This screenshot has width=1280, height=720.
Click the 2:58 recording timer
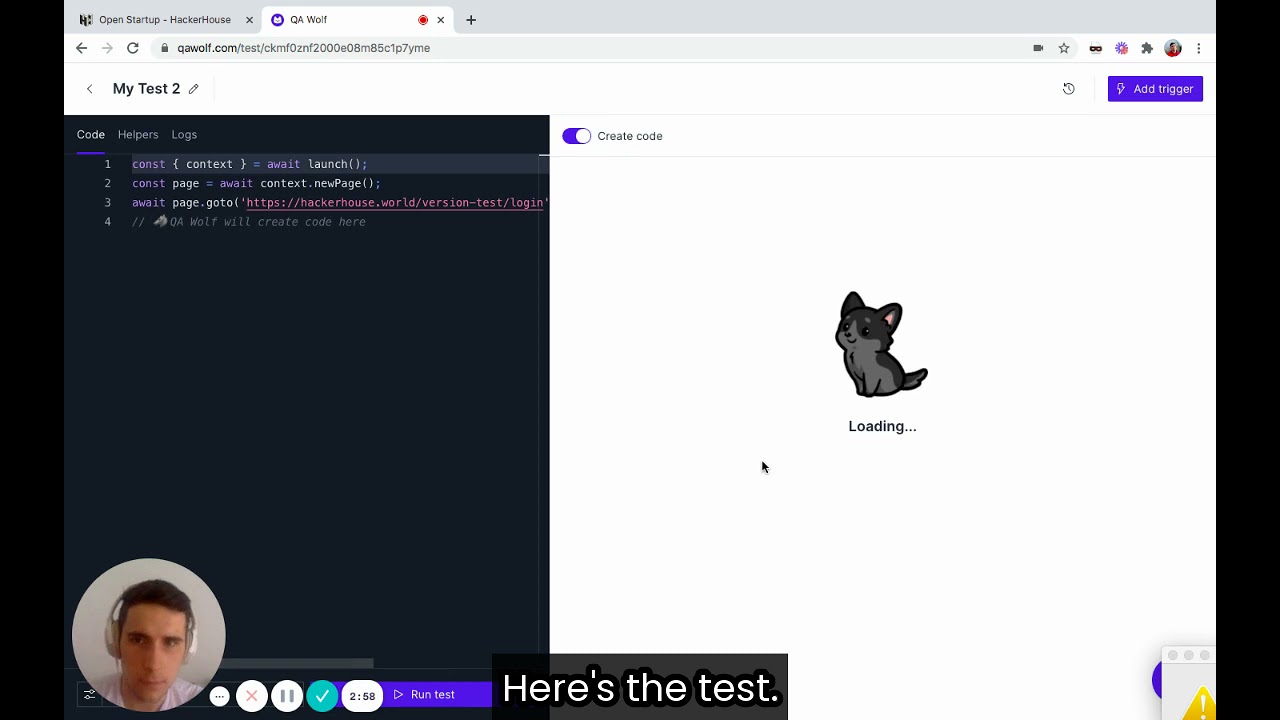(362, 696)
